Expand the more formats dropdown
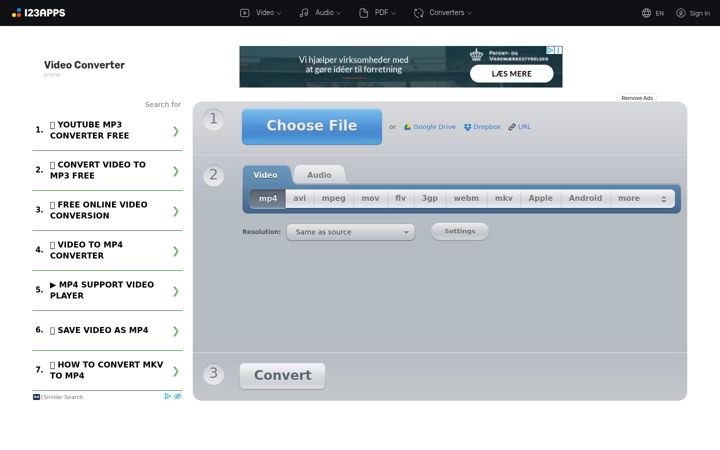This screenshot has width=720, height=450. (x=642, y=198)
